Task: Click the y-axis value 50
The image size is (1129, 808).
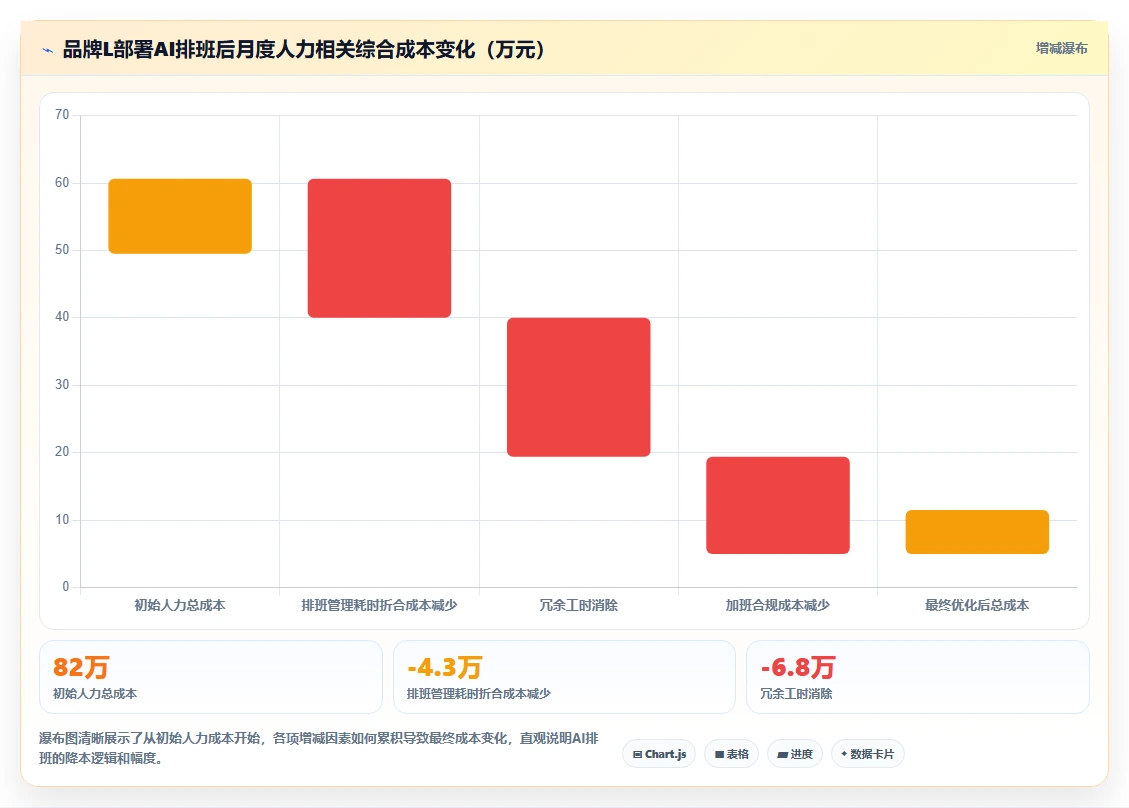Action: pyautogui.click(x=62, y=249)
